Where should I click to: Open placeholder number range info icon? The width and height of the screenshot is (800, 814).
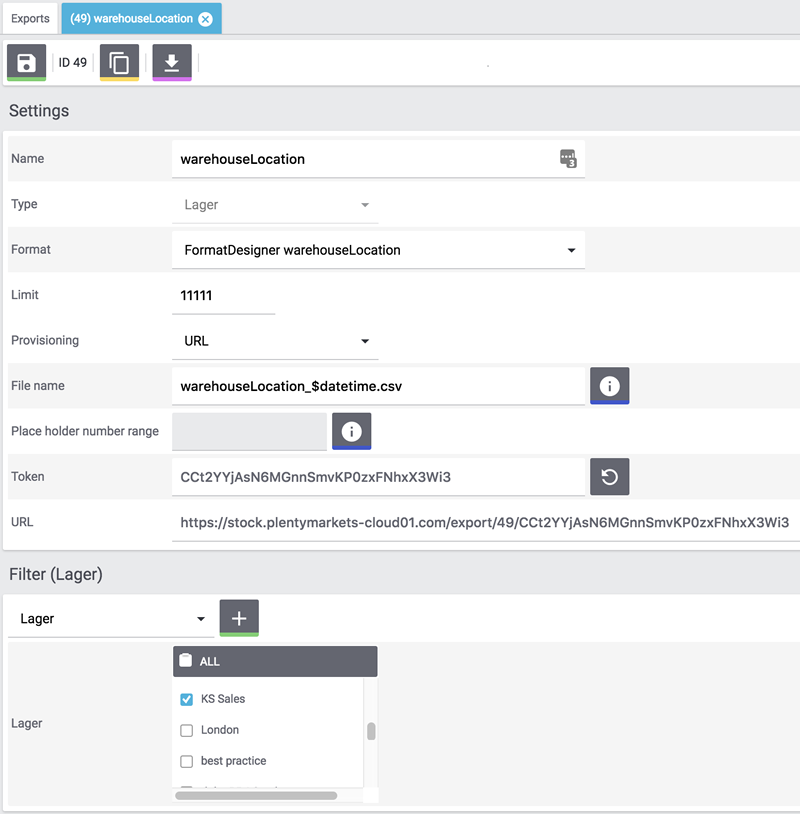[351, 431]
